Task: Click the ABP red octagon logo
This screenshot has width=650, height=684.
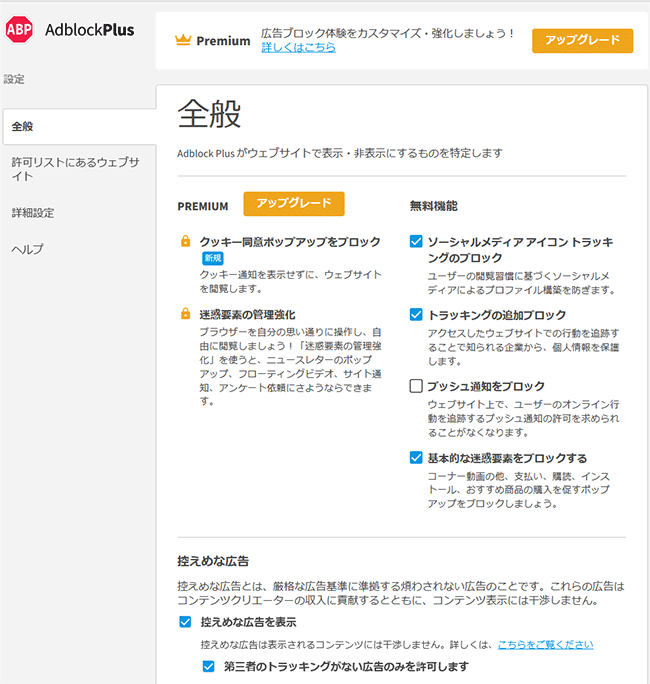Action: (x=19, y=30)
